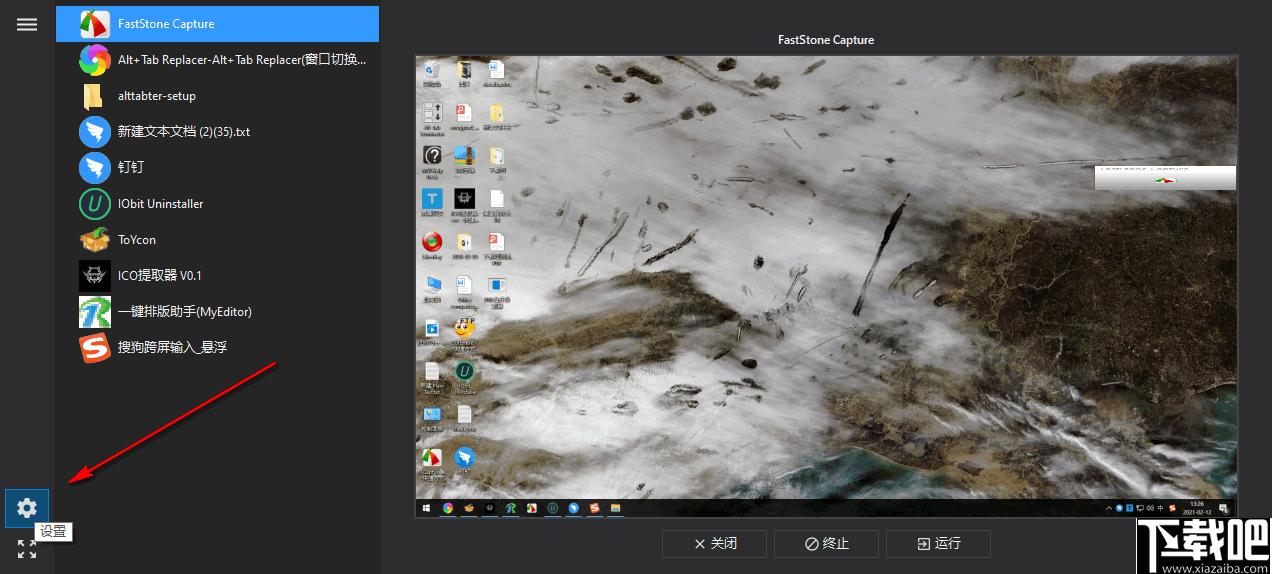The width and height of the screenshot is (1272, 574).
Task: Select 新建文本文档 (2)(35).txt entry
Action: pyautogui.click(x=217, y=132)
